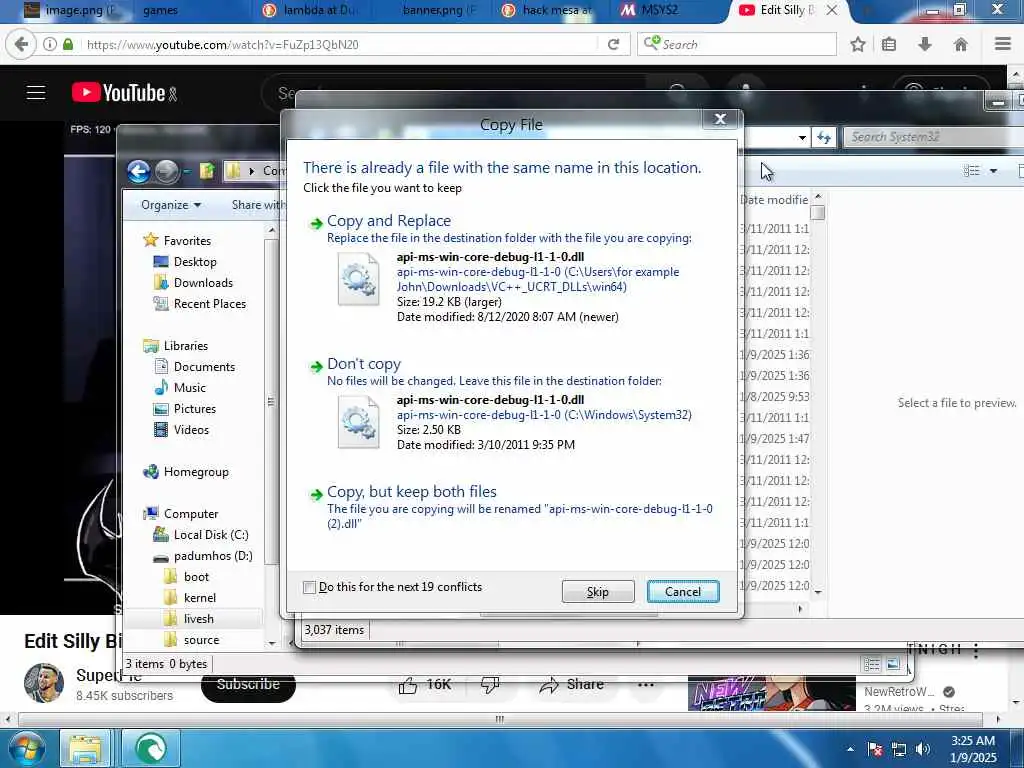Click the Date modified column header
The width and height of the screenshot is (1024, 768).
click(x=775, y=199)
